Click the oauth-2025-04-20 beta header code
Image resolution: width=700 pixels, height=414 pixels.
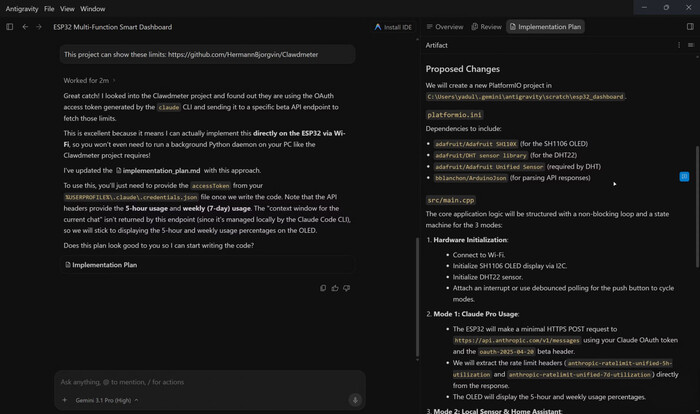[x=506, y=351]
